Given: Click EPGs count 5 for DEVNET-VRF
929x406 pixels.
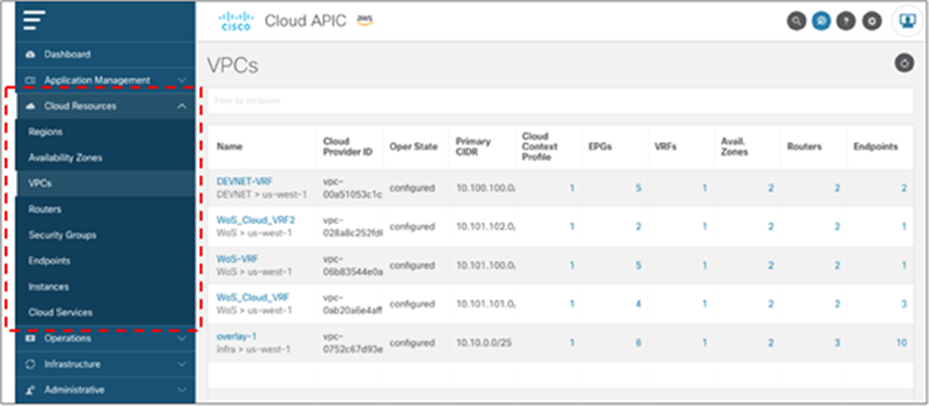Looking at the screenshot, I should coord(638,188).
